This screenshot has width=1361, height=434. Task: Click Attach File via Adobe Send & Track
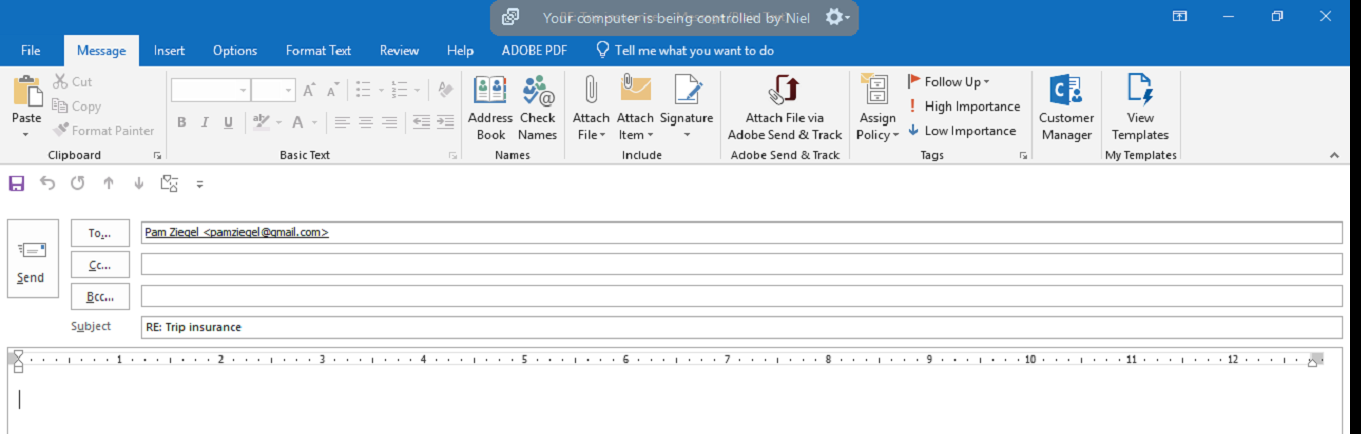tap(785, 109)
